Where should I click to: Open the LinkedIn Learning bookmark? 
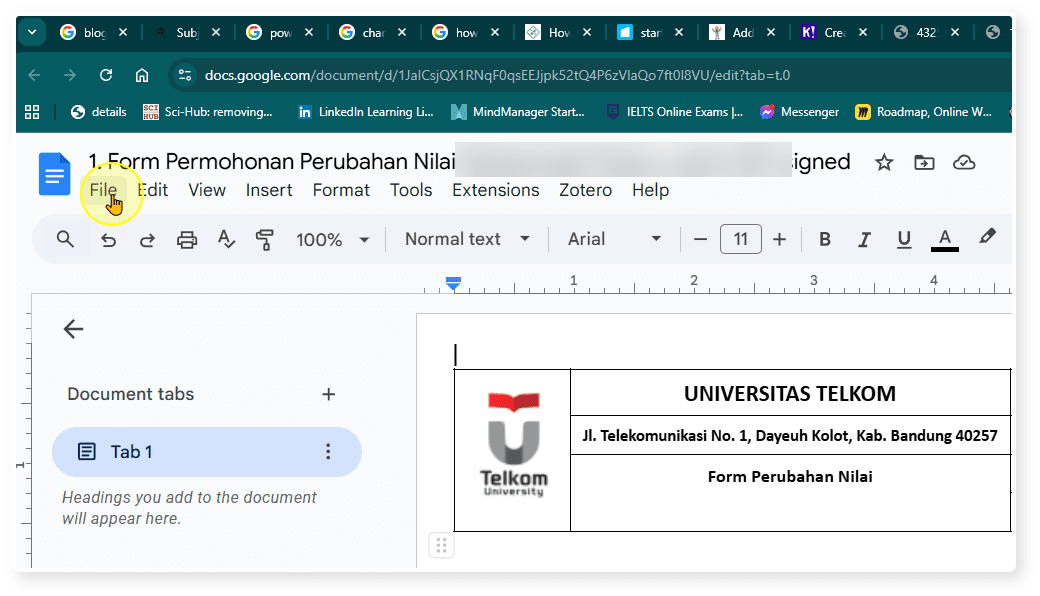coord(365,112)
